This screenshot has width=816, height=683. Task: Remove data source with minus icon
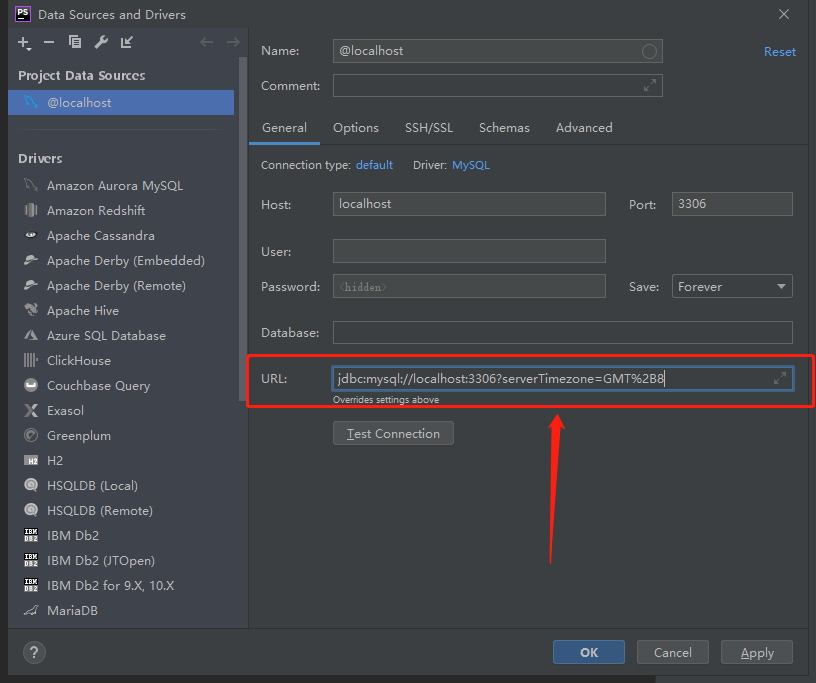(x=49, y=42)
